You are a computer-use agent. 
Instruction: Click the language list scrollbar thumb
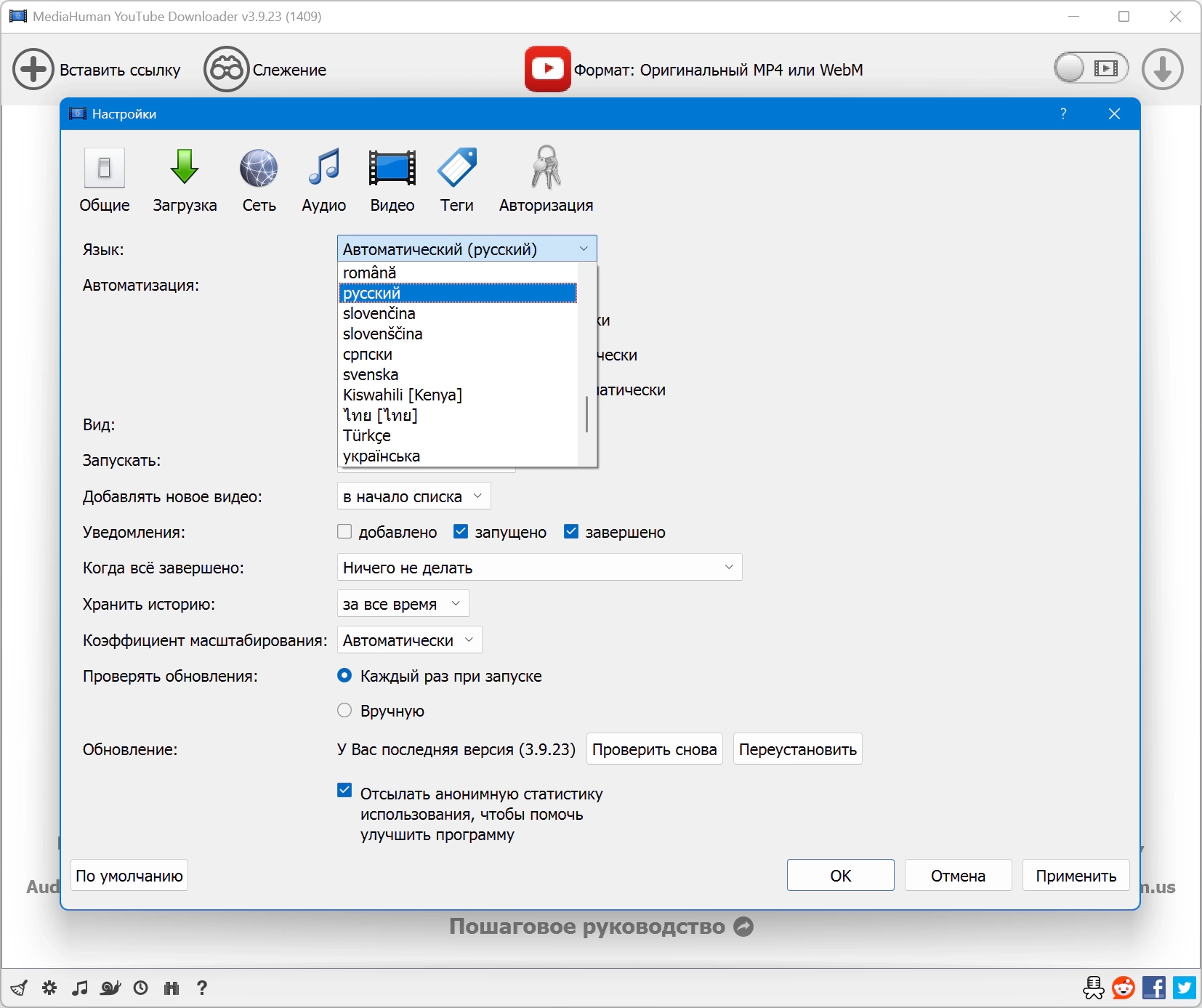[x=587, y=414]
